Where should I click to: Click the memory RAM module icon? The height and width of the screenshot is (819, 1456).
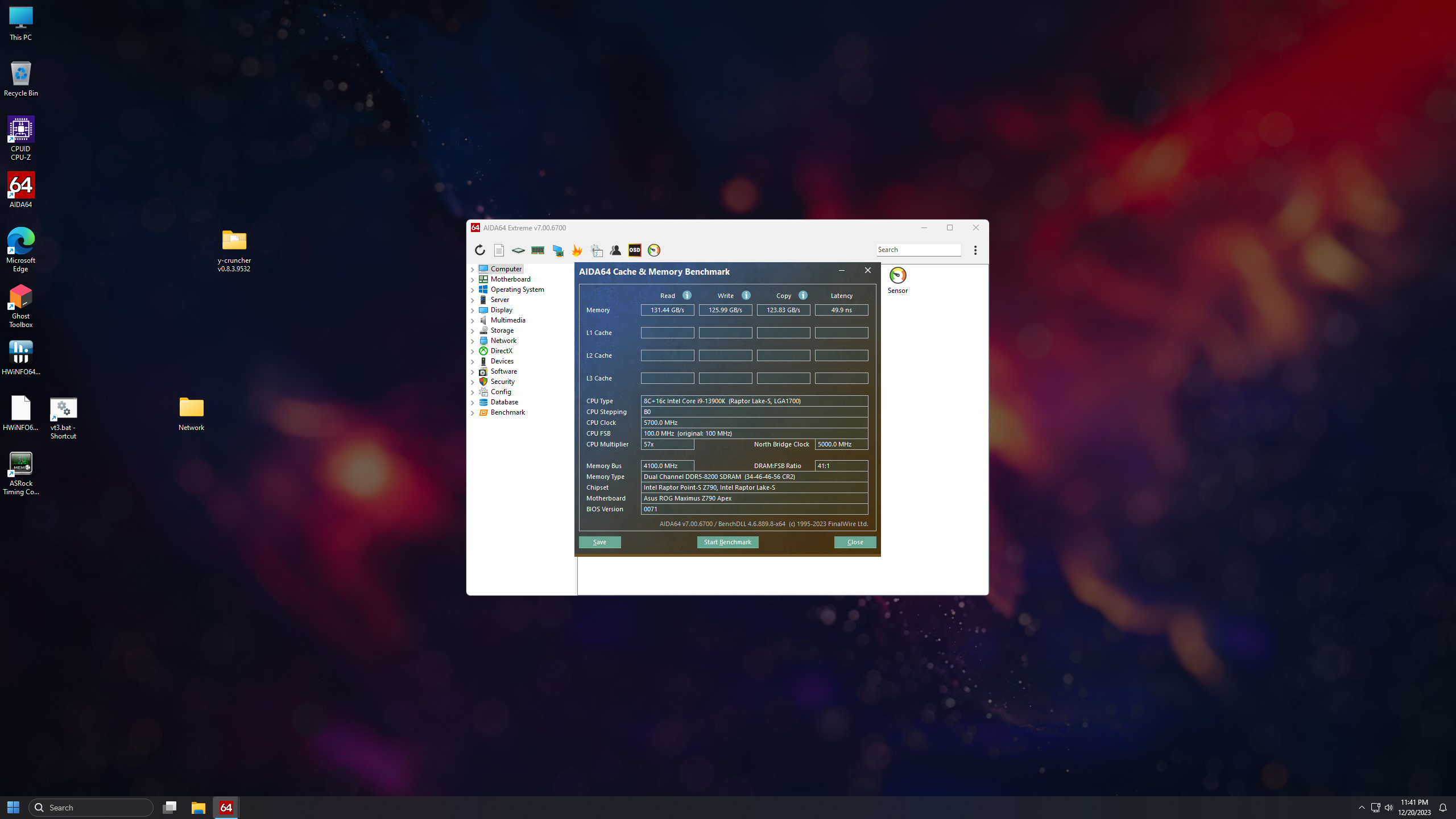pos(537,250)
